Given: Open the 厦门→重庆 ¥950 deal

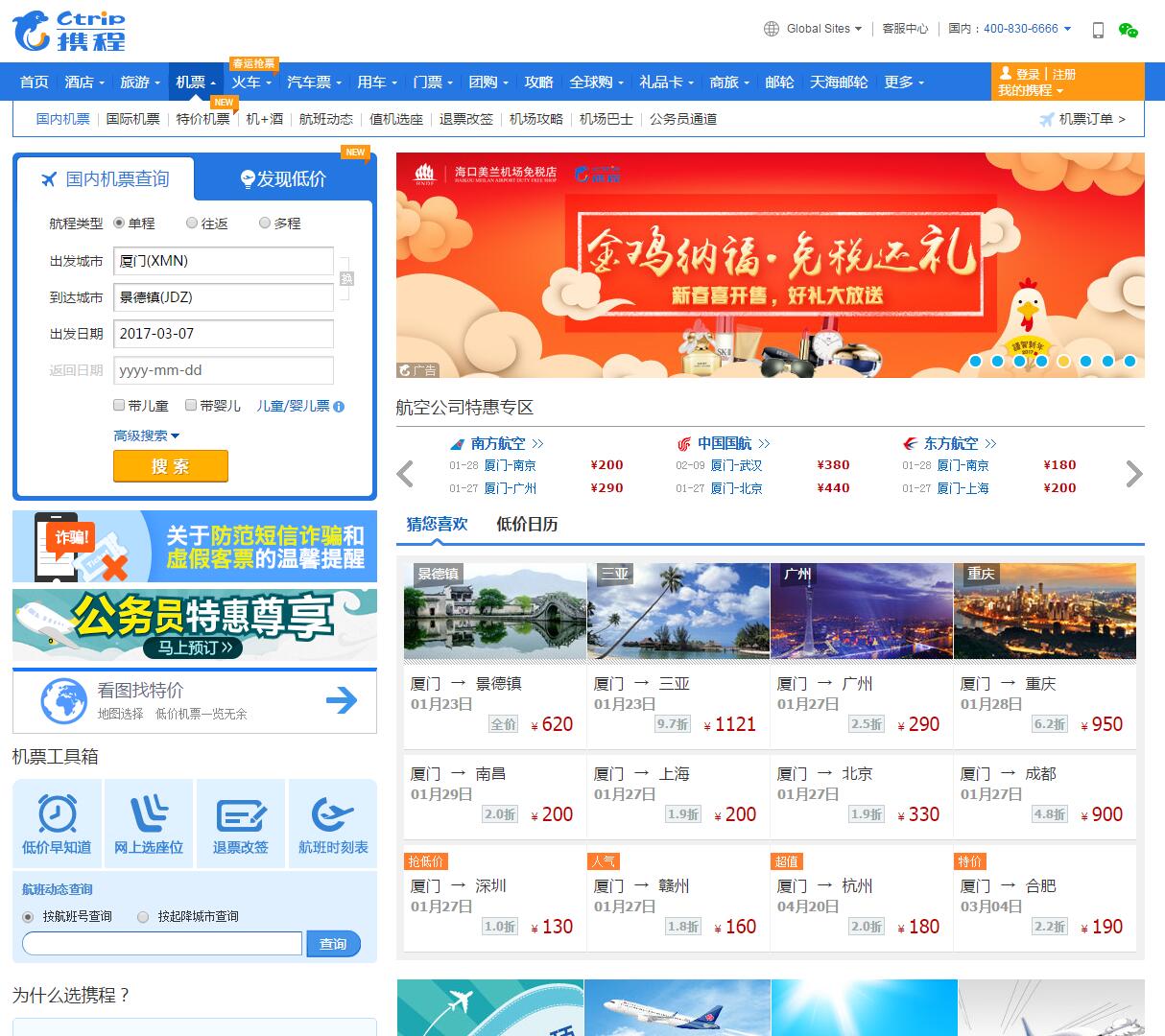Looking at the screenshot, I should tap(1045, 705).
